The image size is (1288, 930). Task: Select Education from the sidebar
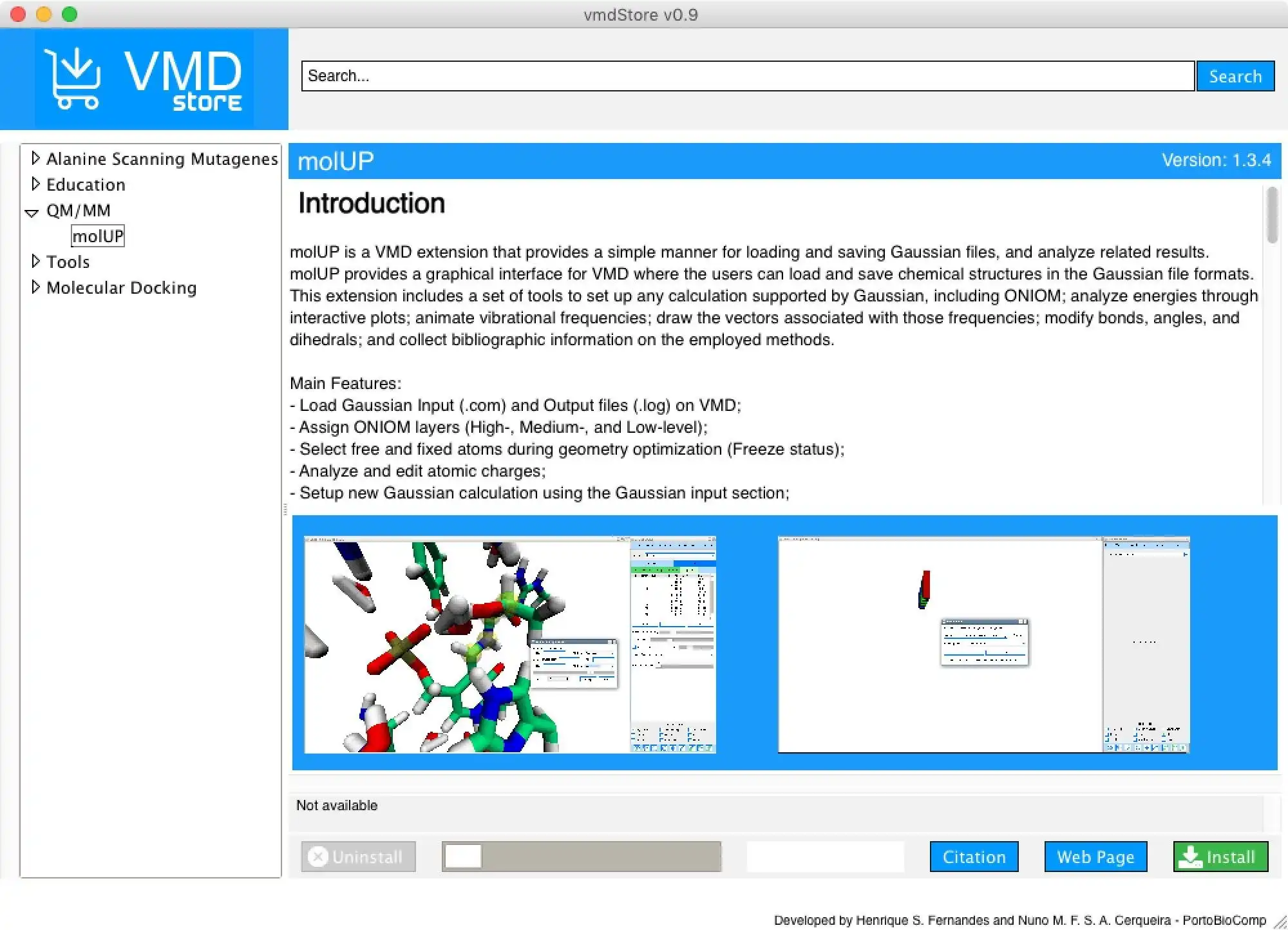[85, 184]
